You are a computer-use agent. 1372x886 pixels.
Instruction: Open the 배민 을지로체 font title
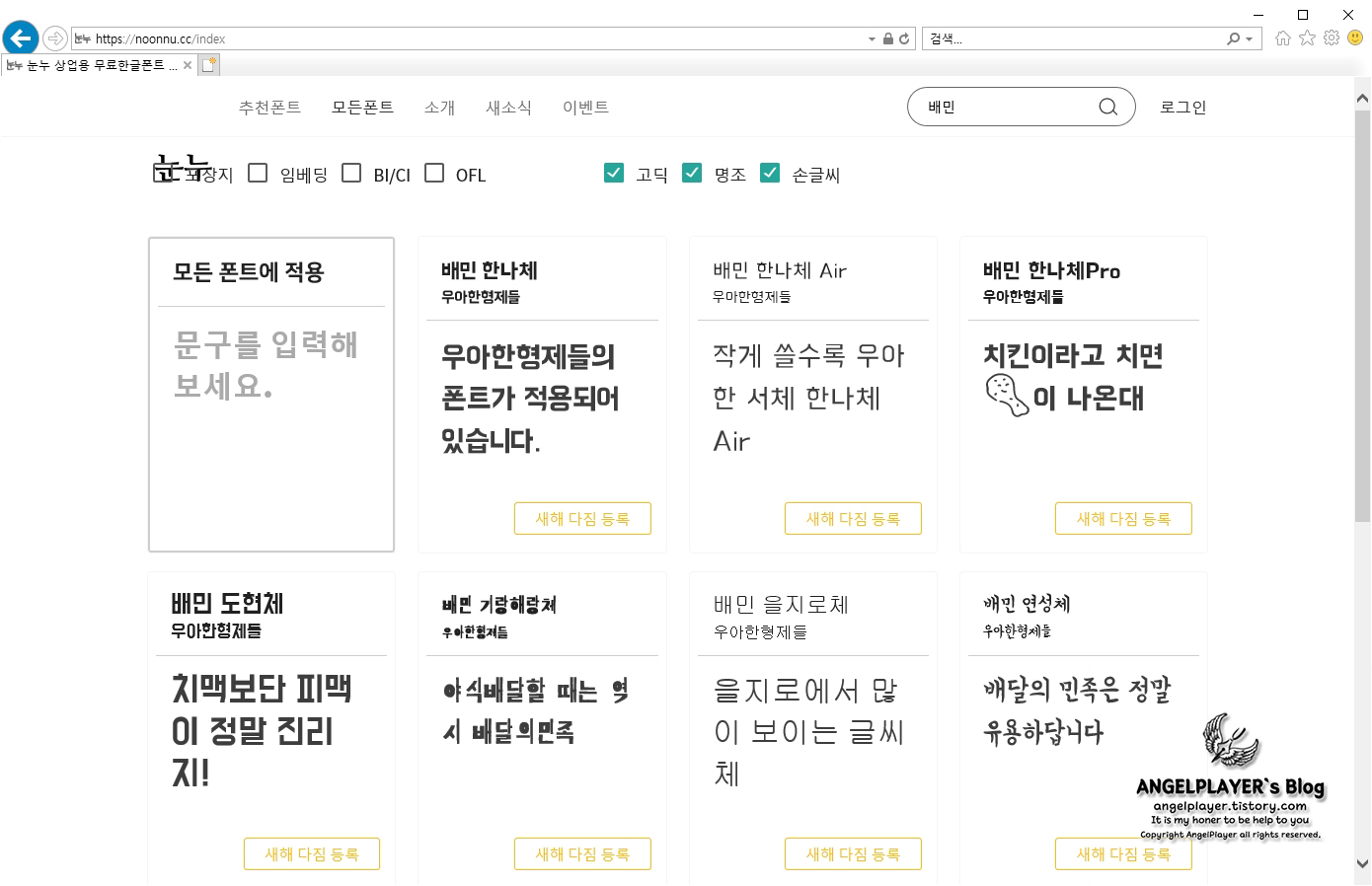pos(781,605)
